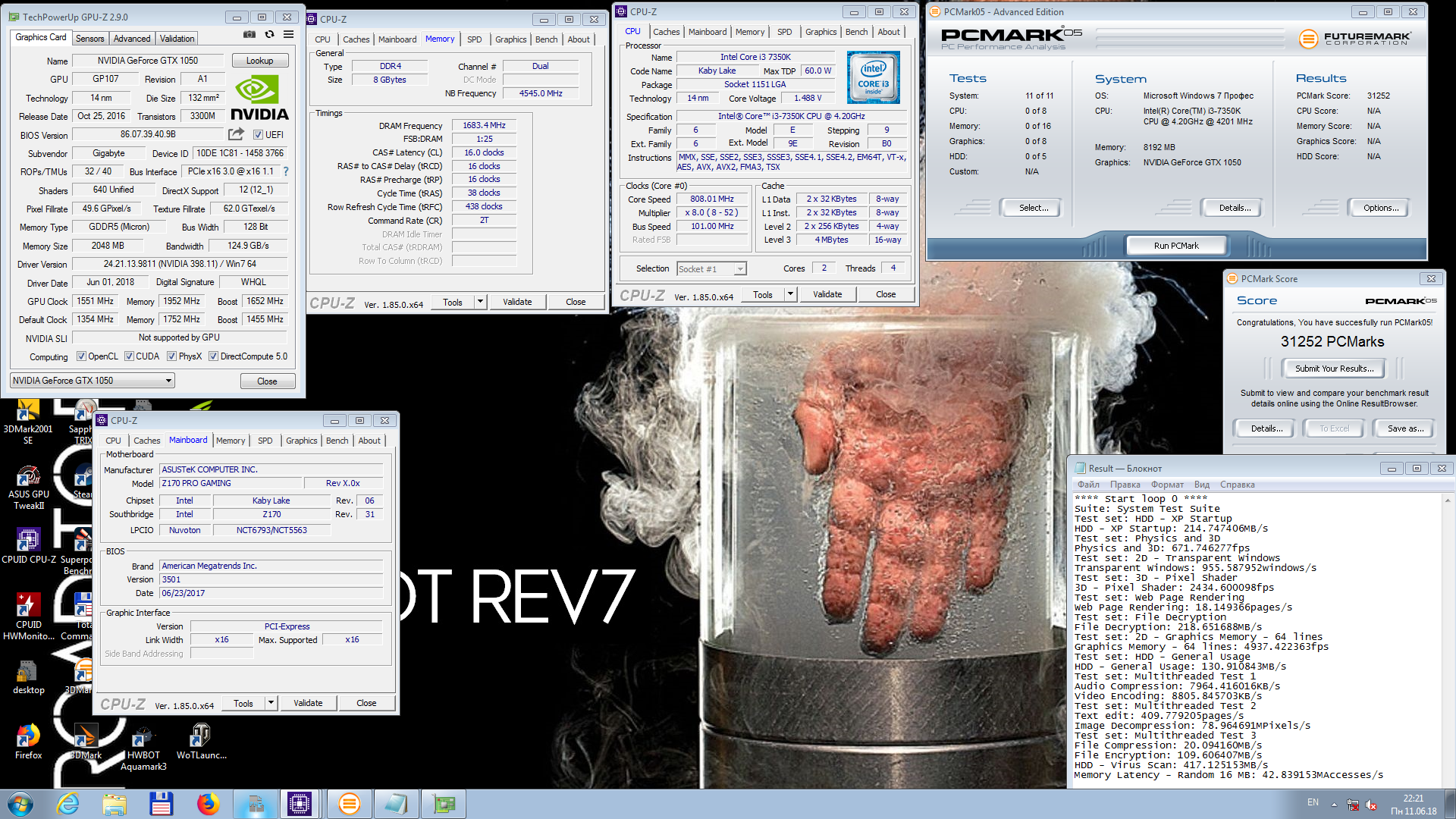The width and height of the screenshot is (1456, 819).
Task: Open Правка menu in Notepad
Action: pyautogui.click(x=1125, y=485)
